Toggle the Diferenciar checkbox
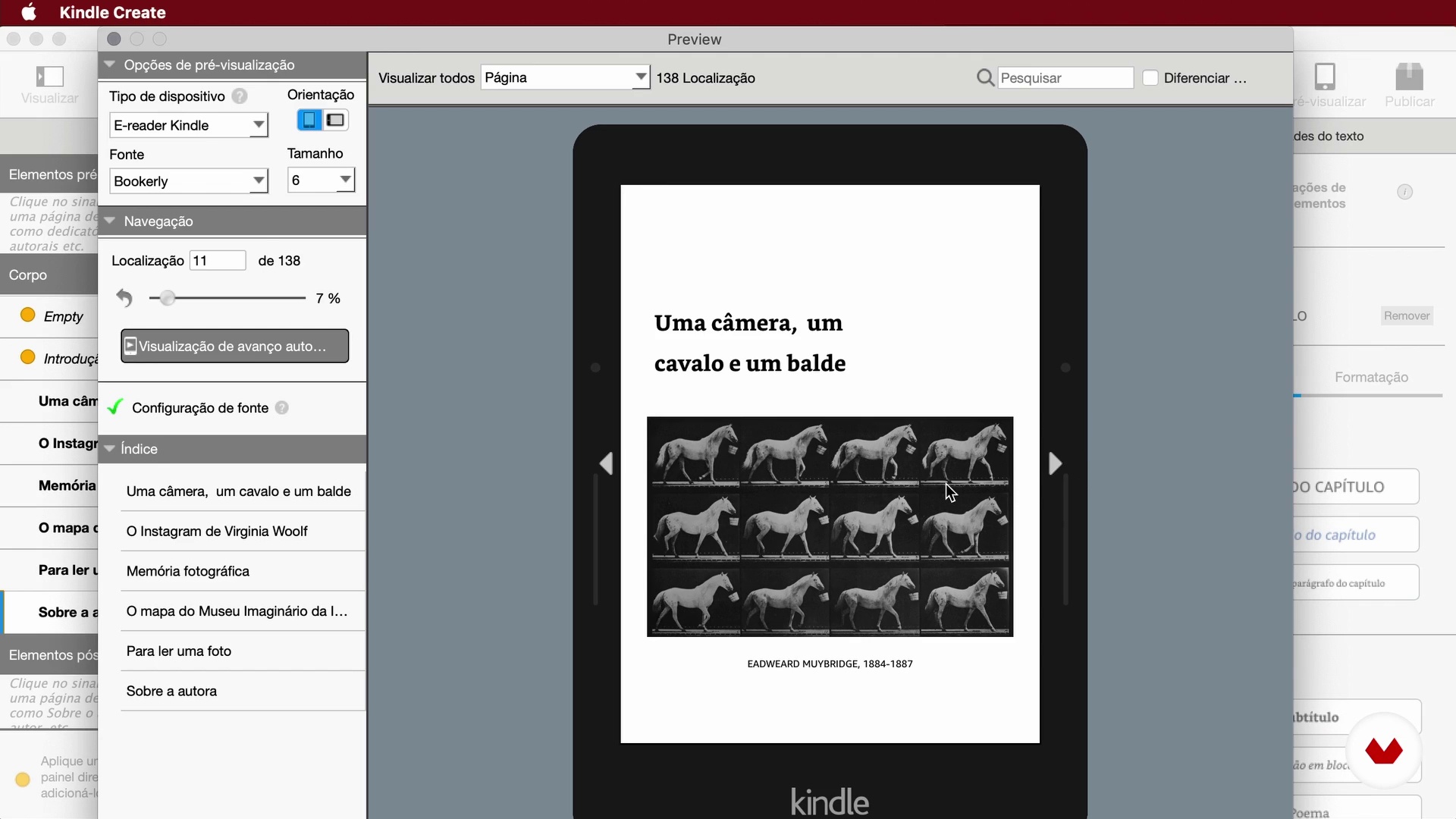This screenshot has height=819, width=1456. click(x=1150, y=77)
